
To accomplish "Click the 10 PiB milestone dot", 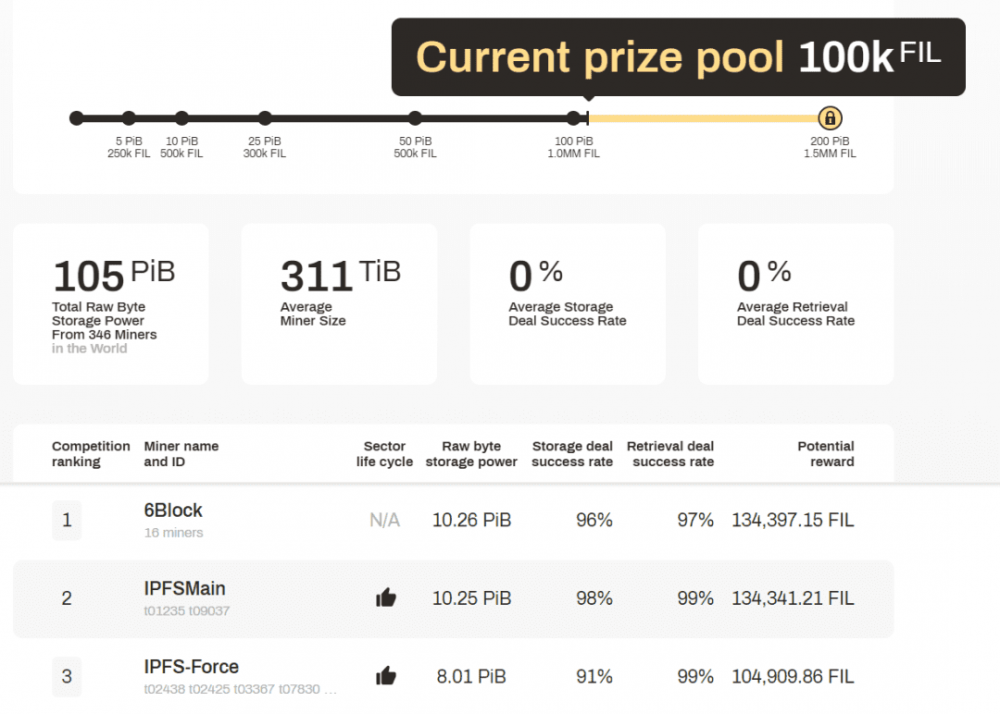I will click(181, 118).
